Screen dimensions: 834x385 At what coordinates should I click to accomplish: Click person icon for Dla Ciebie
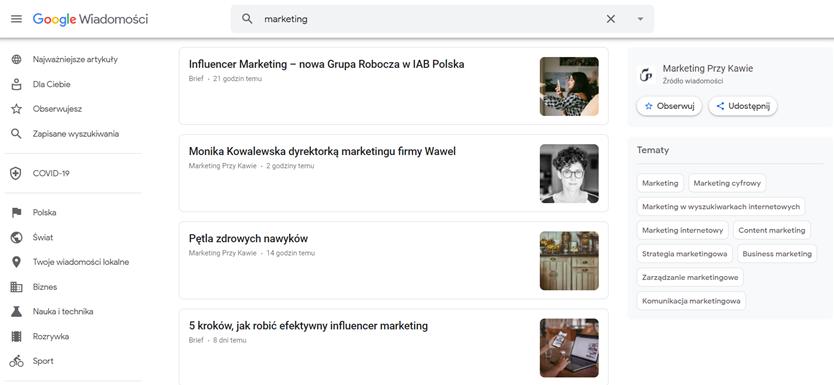point(16,84)
